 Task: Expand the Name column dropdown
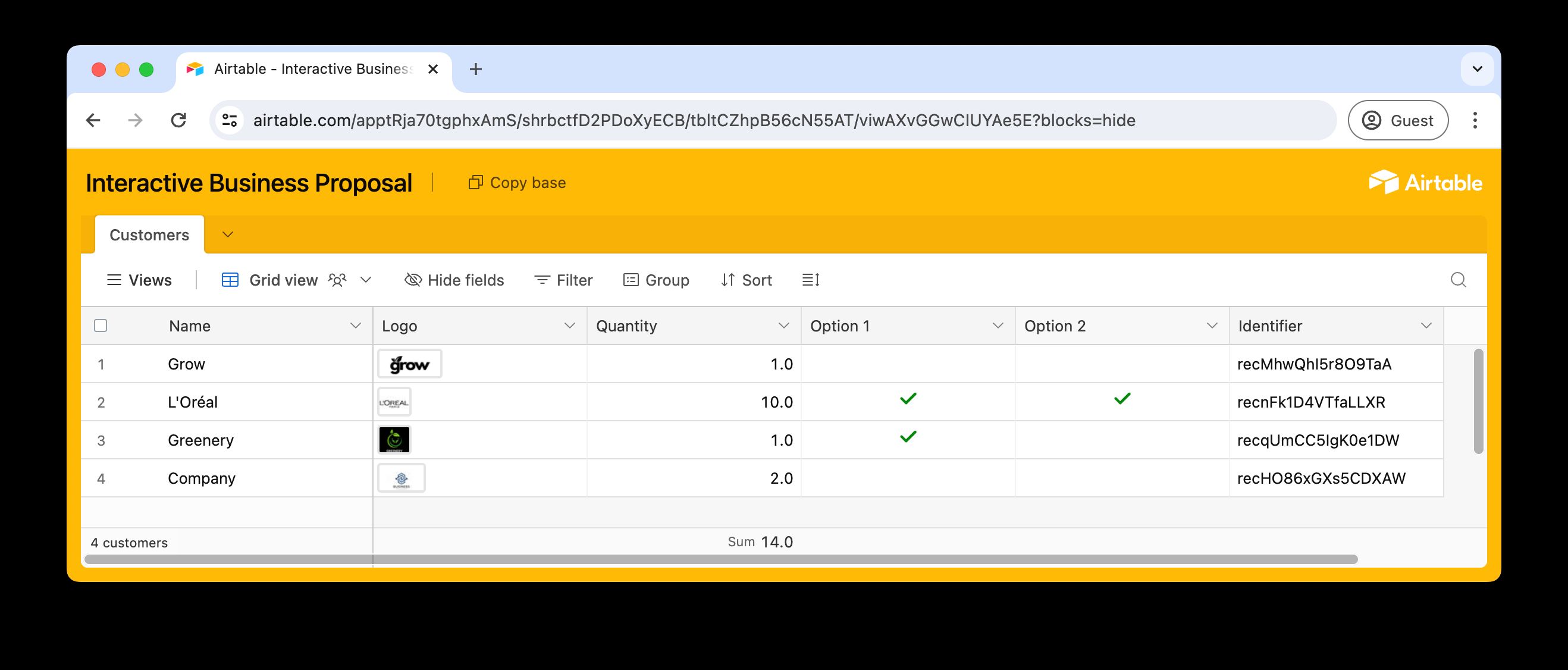pos(356,326)
